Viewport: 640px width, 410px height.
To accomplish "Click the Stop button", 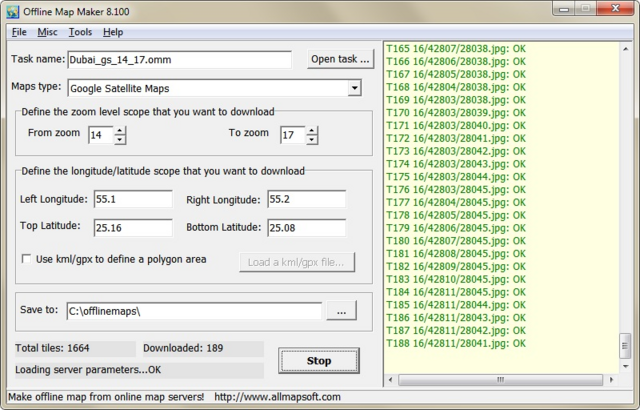I will [319, 361].
